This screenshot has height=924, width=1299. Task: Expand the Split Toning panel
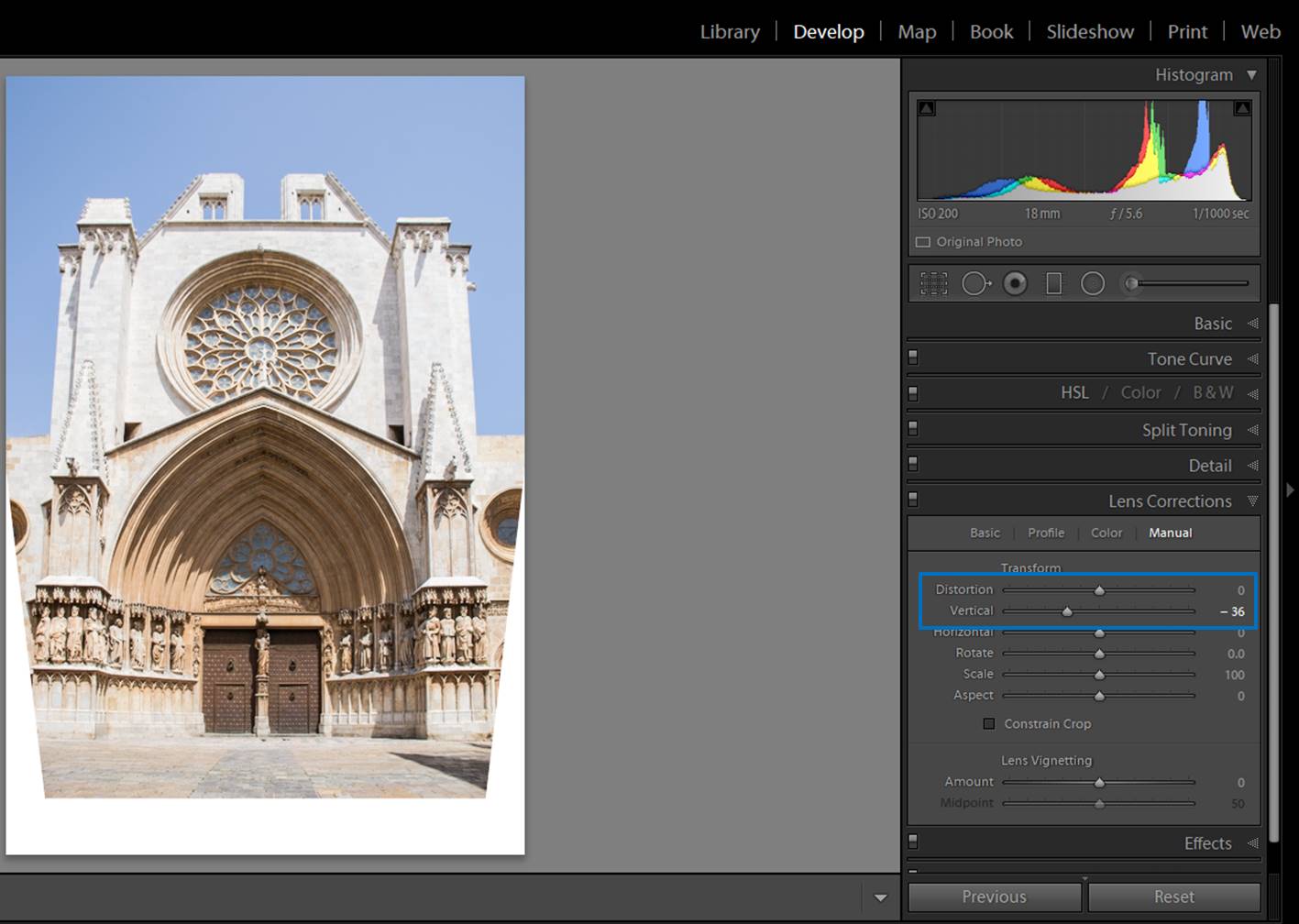(x=1252, y=430)
